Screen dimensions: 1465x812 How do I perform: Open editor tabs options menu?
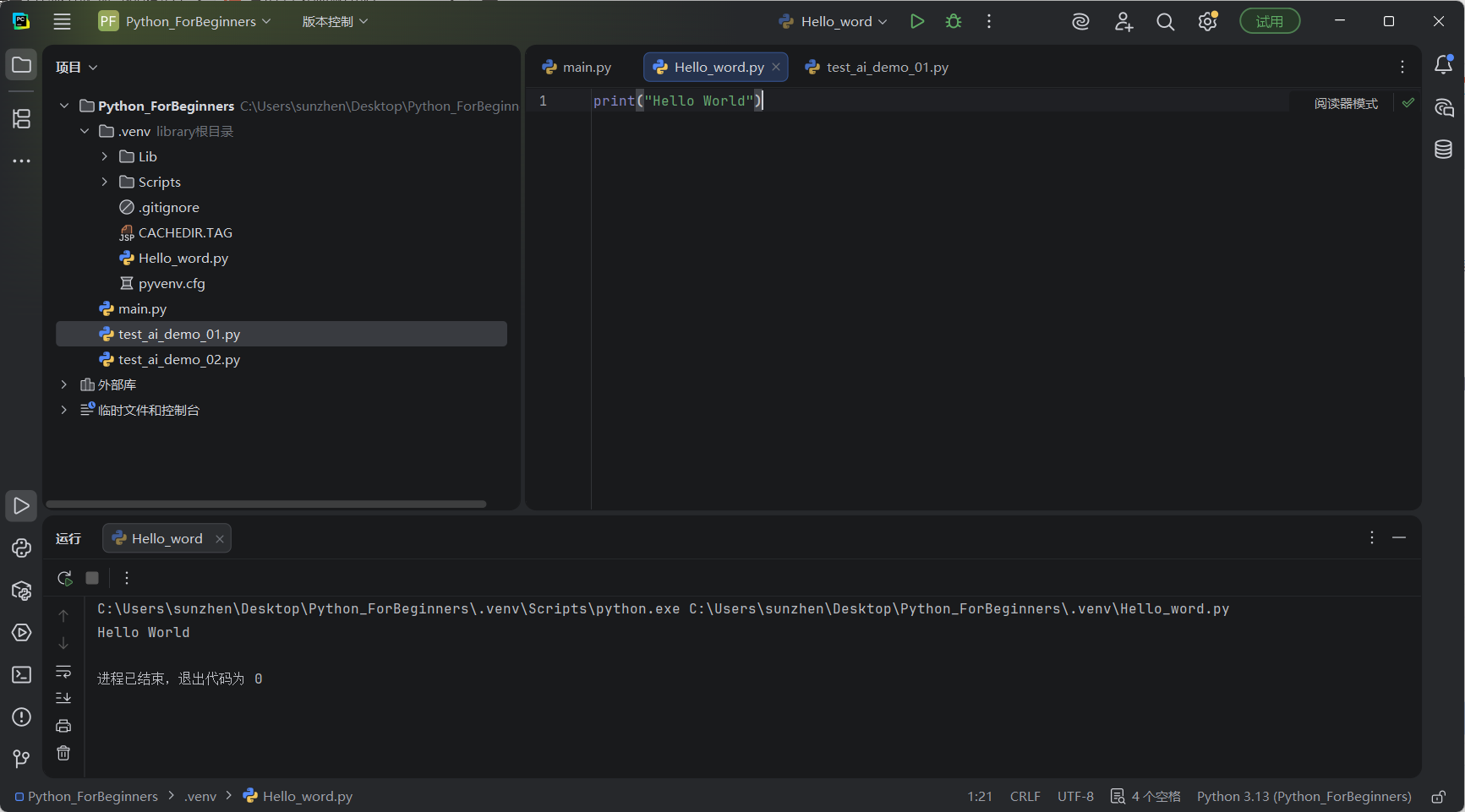(1402, 67)
